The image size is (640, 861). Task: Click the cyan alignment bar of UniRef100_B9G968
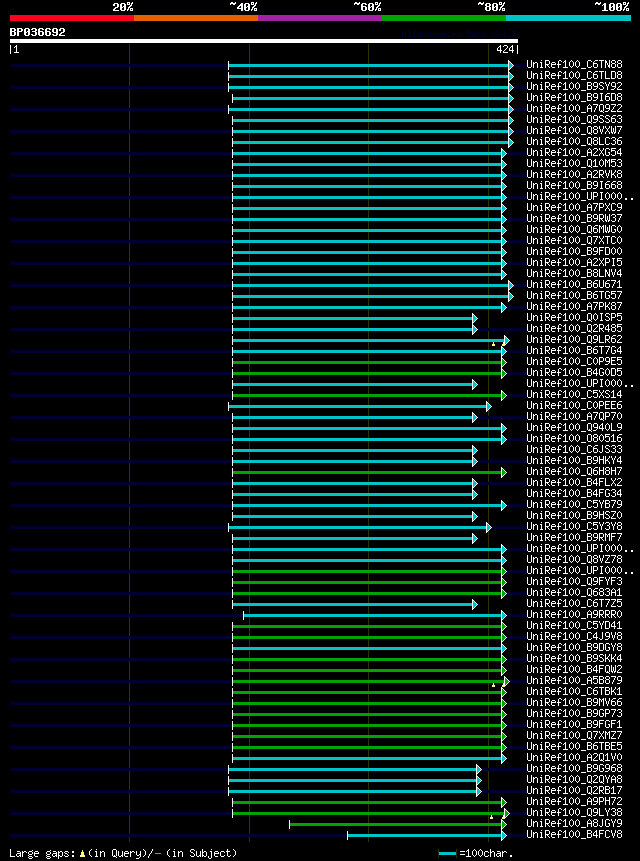pos(355,769)
